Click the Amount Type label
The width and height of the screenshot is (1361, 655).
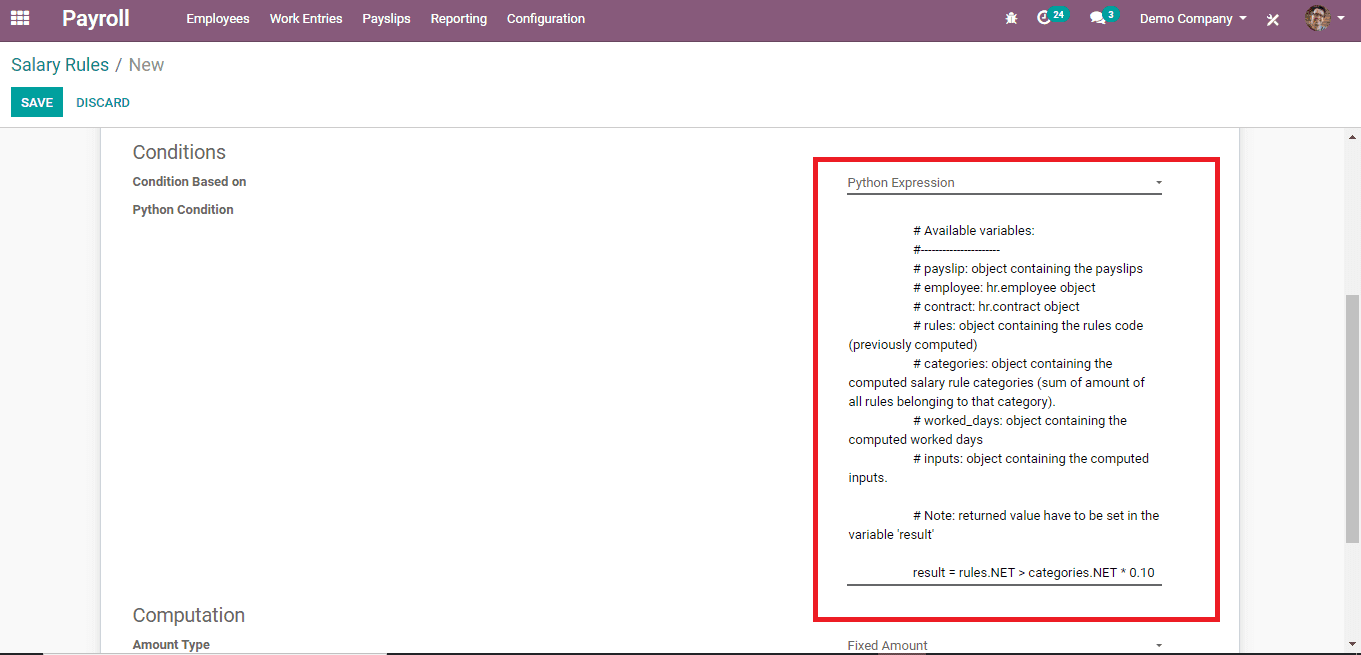pos(171,645)
